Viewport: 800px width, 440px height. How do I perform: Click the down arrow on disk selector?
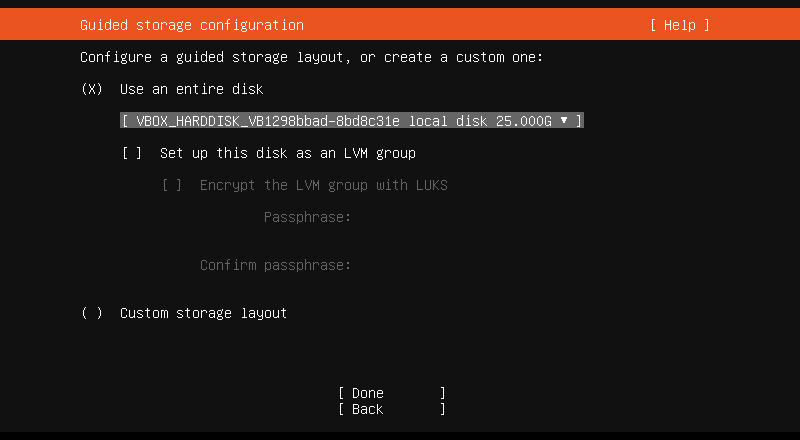tap(565, 120)
